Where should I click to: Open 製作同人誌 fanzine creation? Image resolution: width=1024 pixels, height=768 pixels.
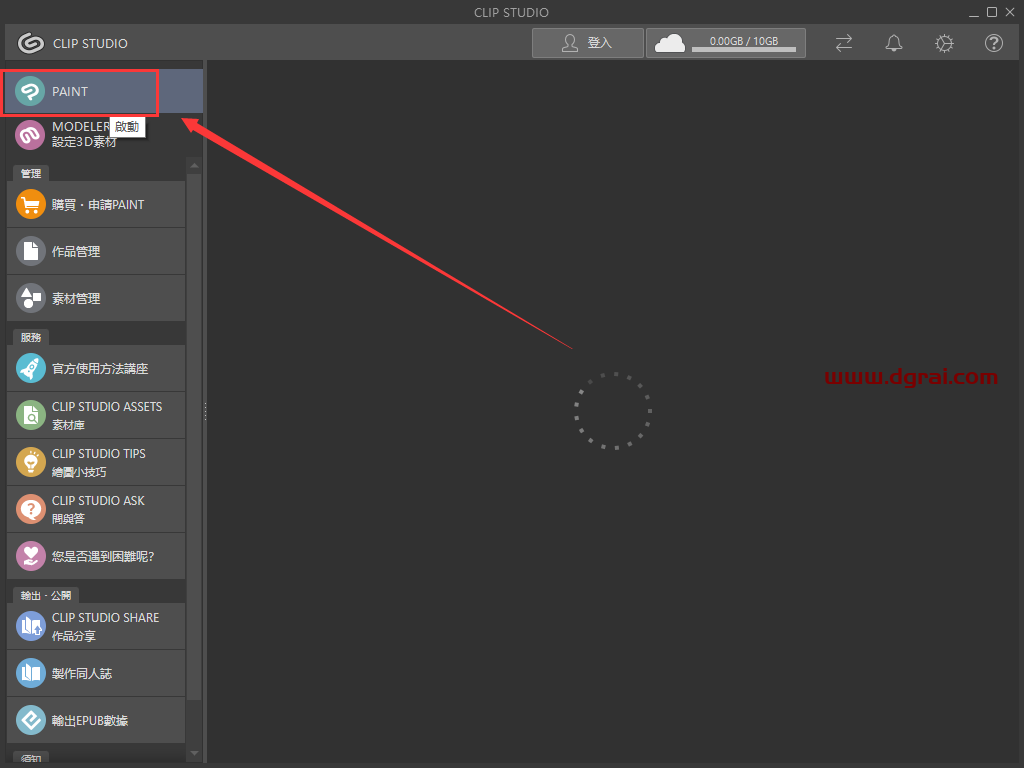click(x=96, y=673)
